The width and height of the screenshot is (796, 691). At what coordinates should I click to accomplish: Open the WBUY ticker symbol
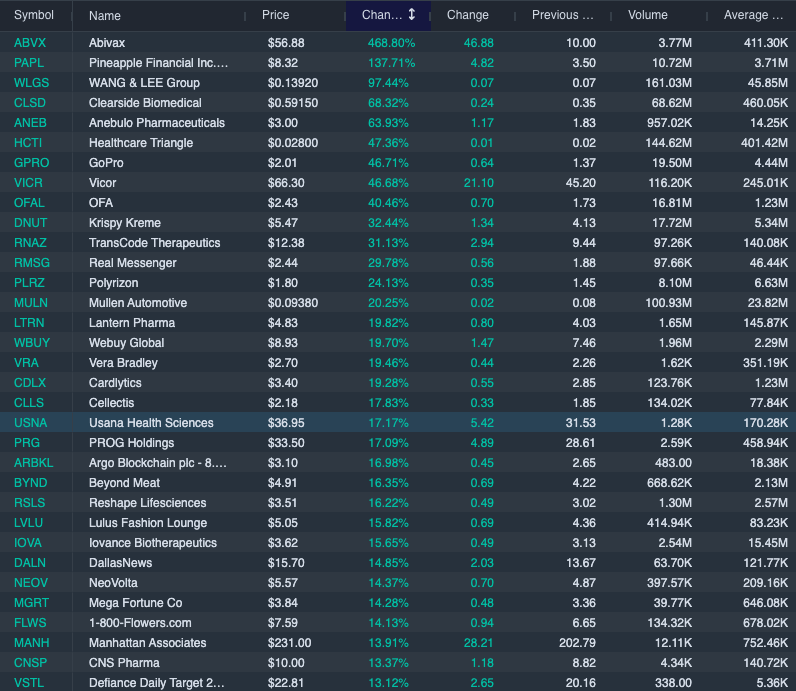(32, 343)
